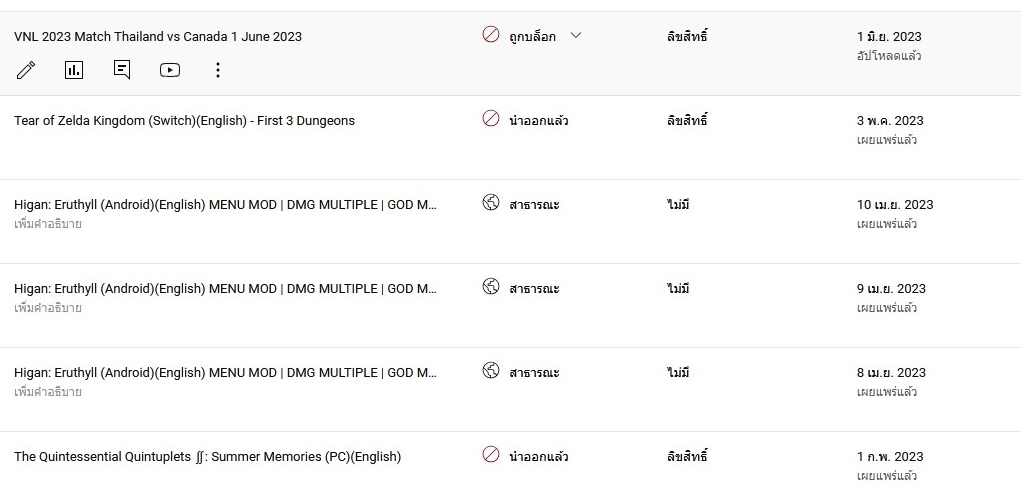Click removed icon on Quintessential Quintuplets row

491,455
